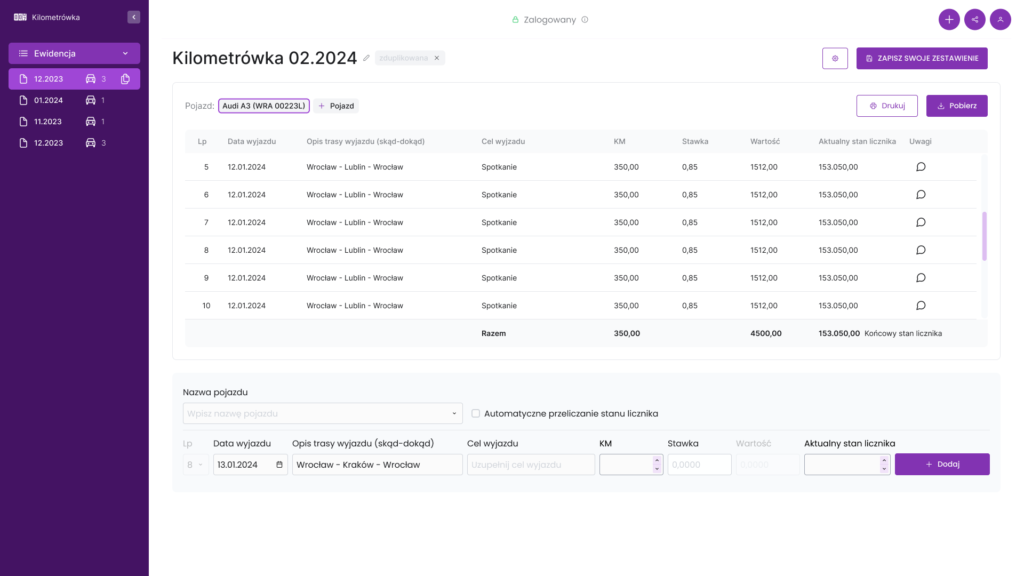The height and width of the screenshot is (576, 1024).
Task: Open the comment bubble on row 5
Action: tap(919, 167)
